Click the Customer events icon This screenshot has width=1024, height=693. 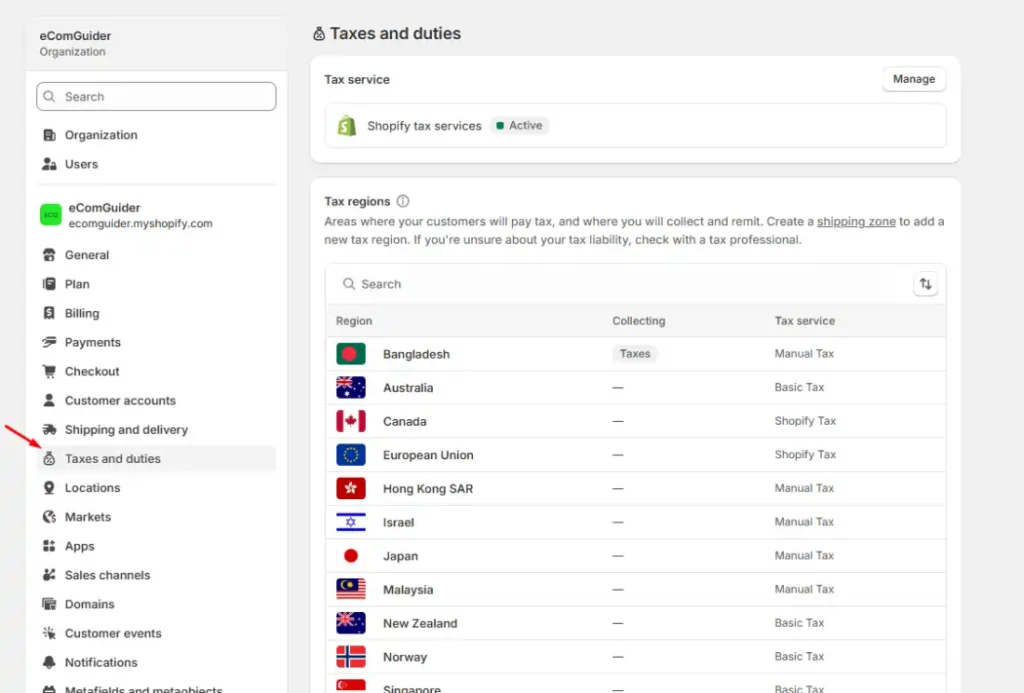coord(49,633)
